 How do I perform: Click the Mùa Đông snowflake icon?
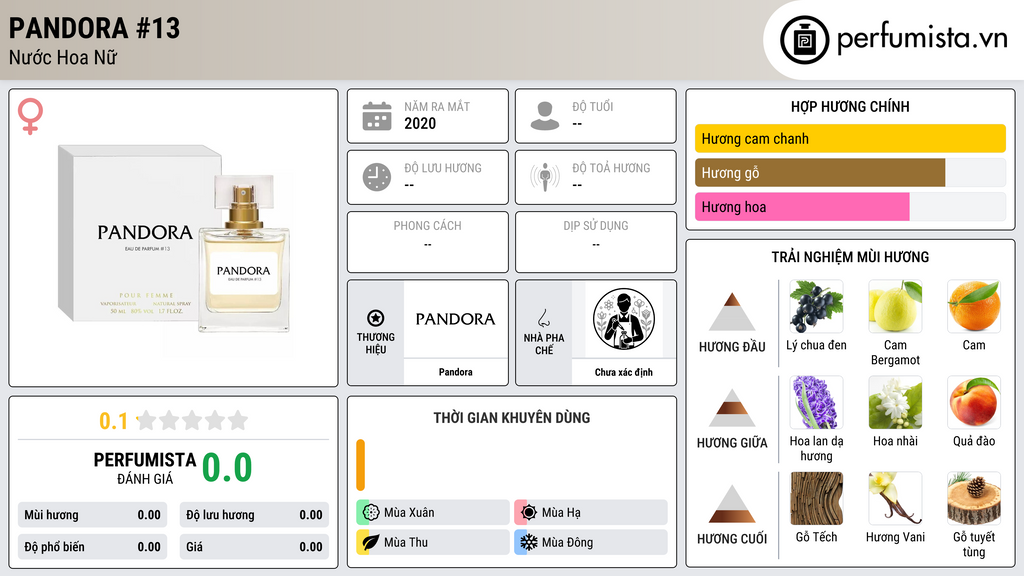(529, 542)
